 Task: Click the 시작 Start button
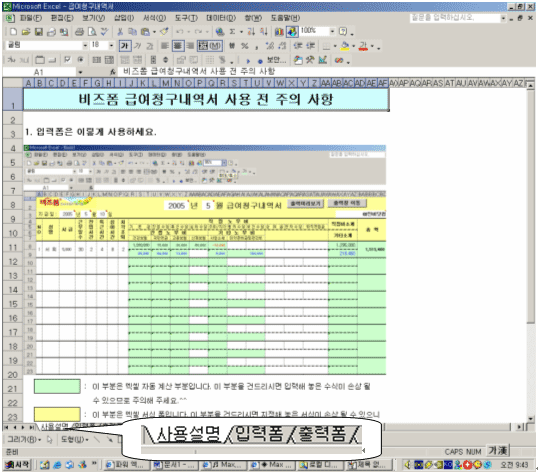pos(17,464)
